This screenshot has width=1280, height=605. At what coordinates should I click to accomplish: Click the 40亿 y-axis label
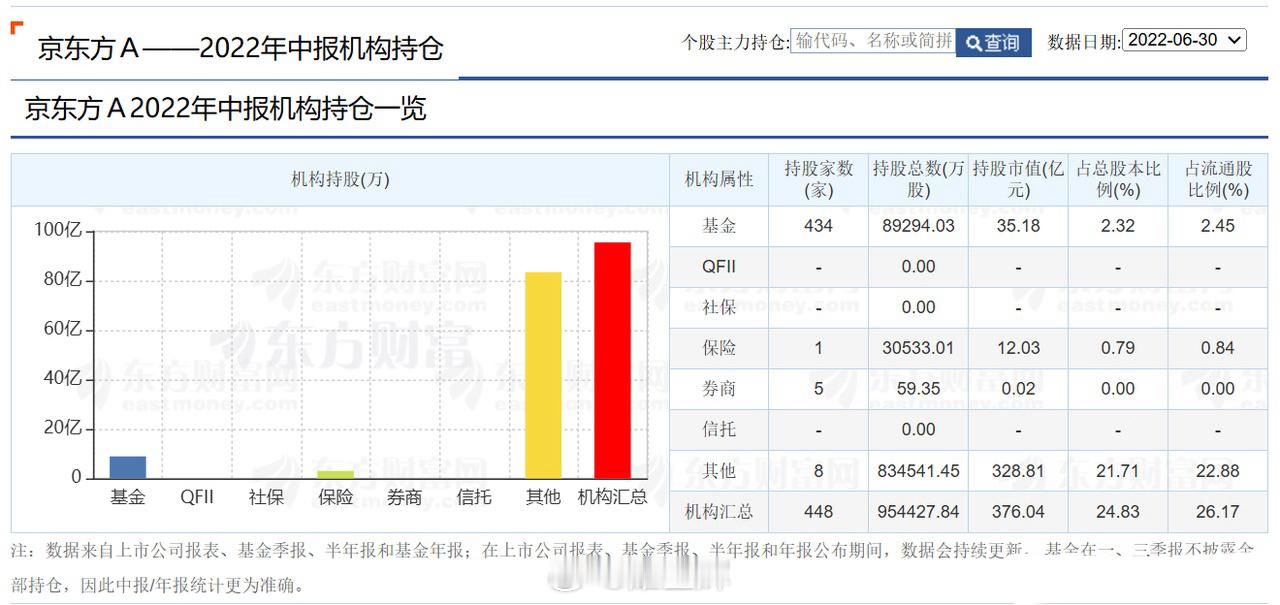click(x=62, y=378)
